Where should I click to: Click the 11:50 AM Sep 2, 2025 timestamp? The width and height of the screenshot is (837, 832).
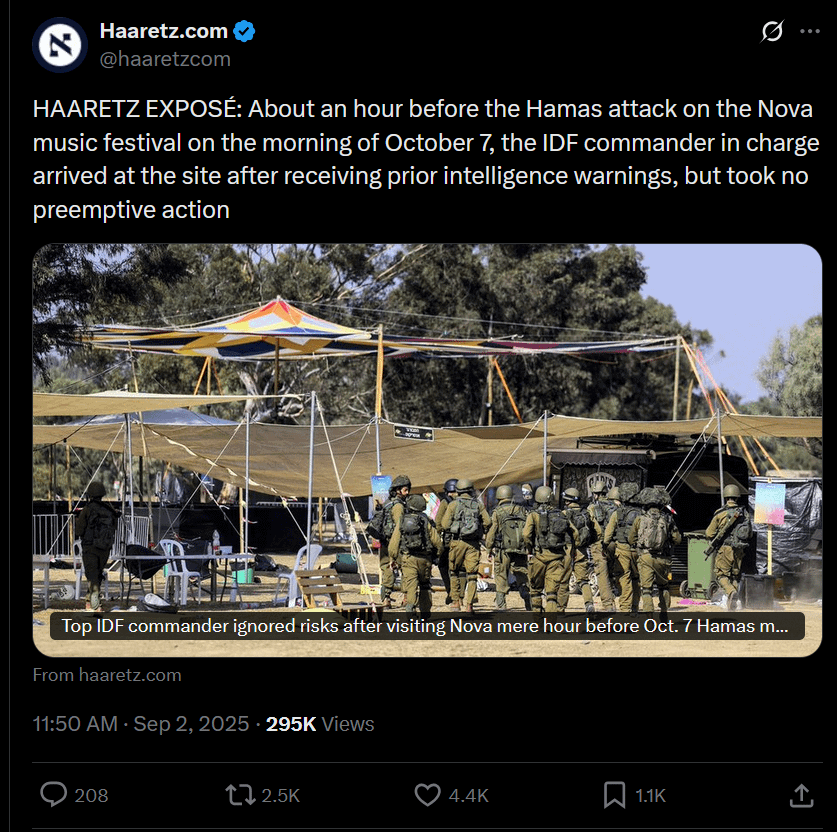coord(141,724)
